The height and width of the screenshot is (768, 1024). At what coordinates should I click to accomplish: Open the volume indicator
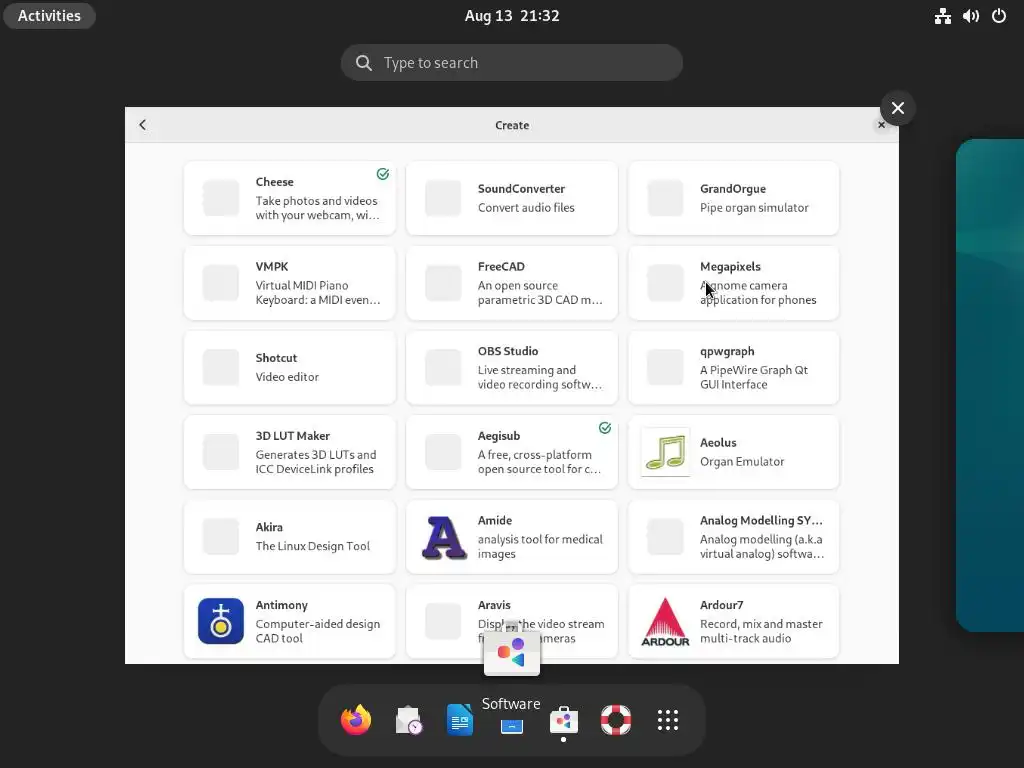[x=970, y=16]
